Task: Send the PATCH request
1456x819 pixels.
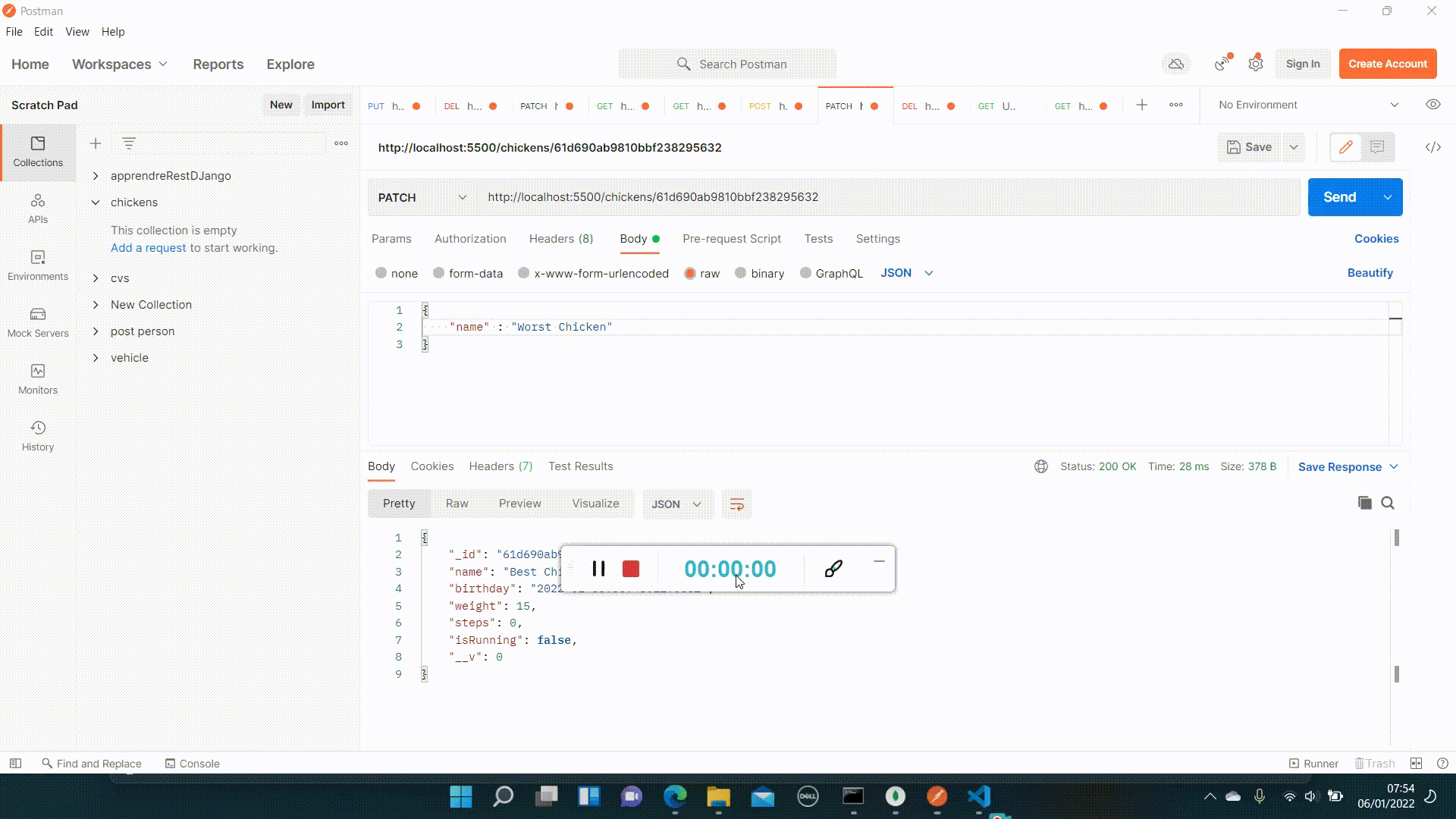Action: click(x=1339, y=196)
